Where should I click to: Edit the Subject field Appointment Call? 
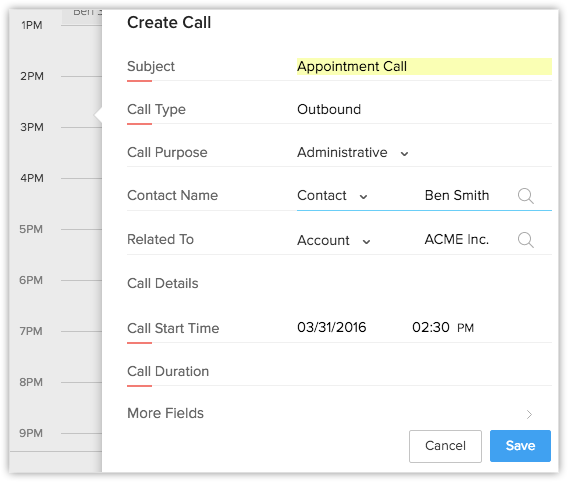tap(424, 67)
